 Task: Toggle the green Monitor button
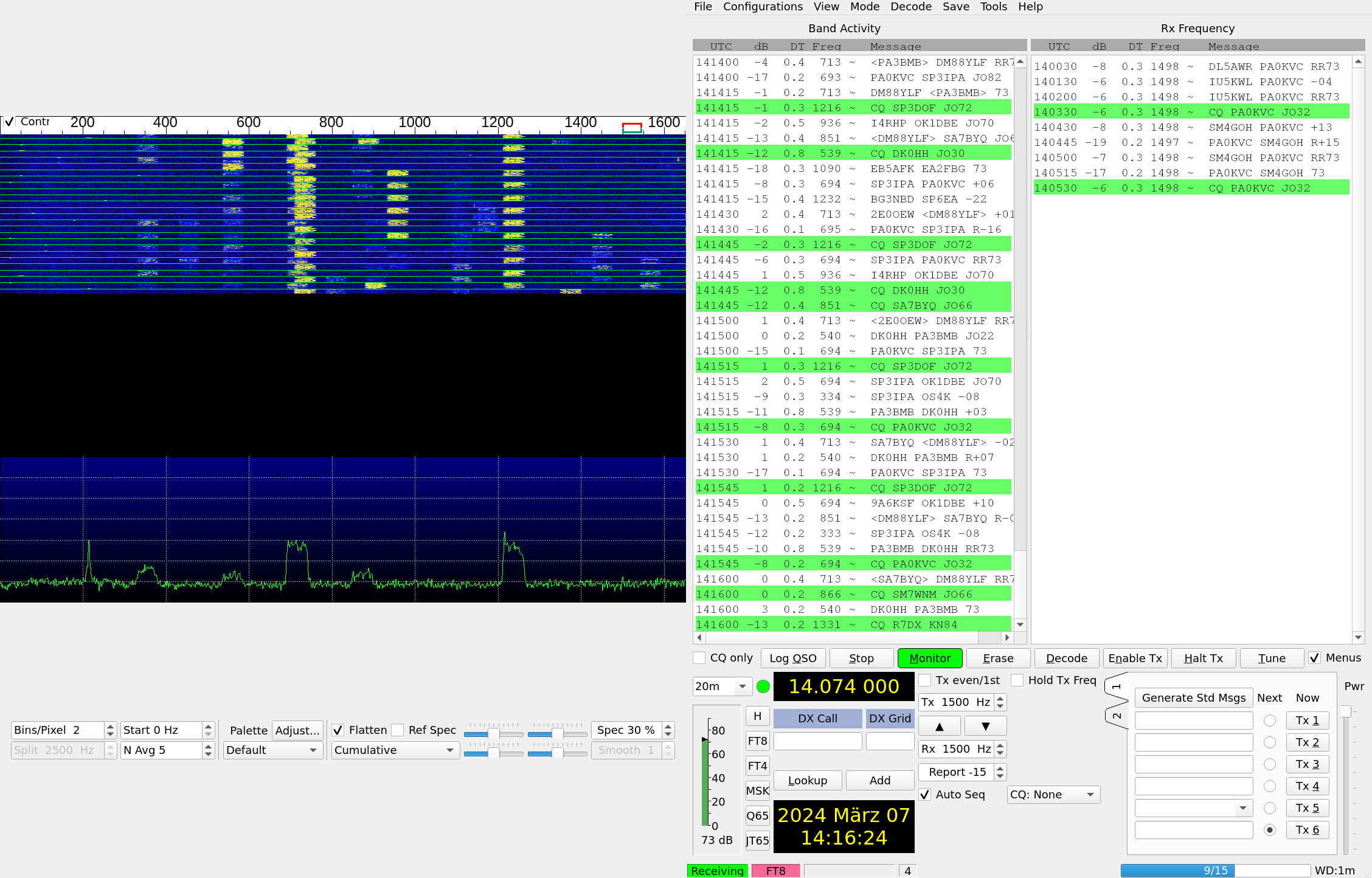click(930, 658)
